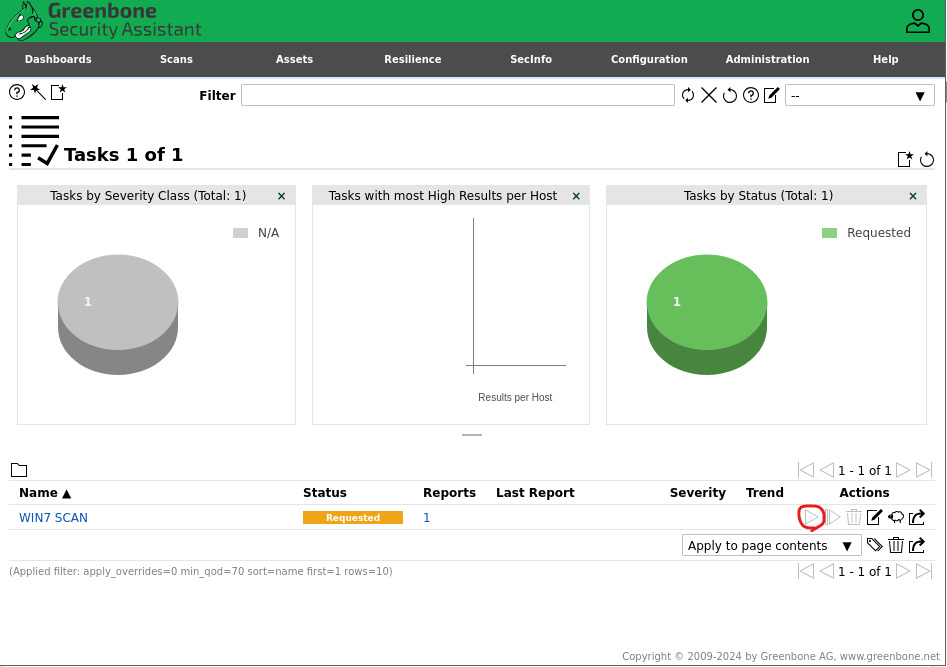947x667 pixels.
Task: Open the Dashboards menu
Action: point(58,59)
